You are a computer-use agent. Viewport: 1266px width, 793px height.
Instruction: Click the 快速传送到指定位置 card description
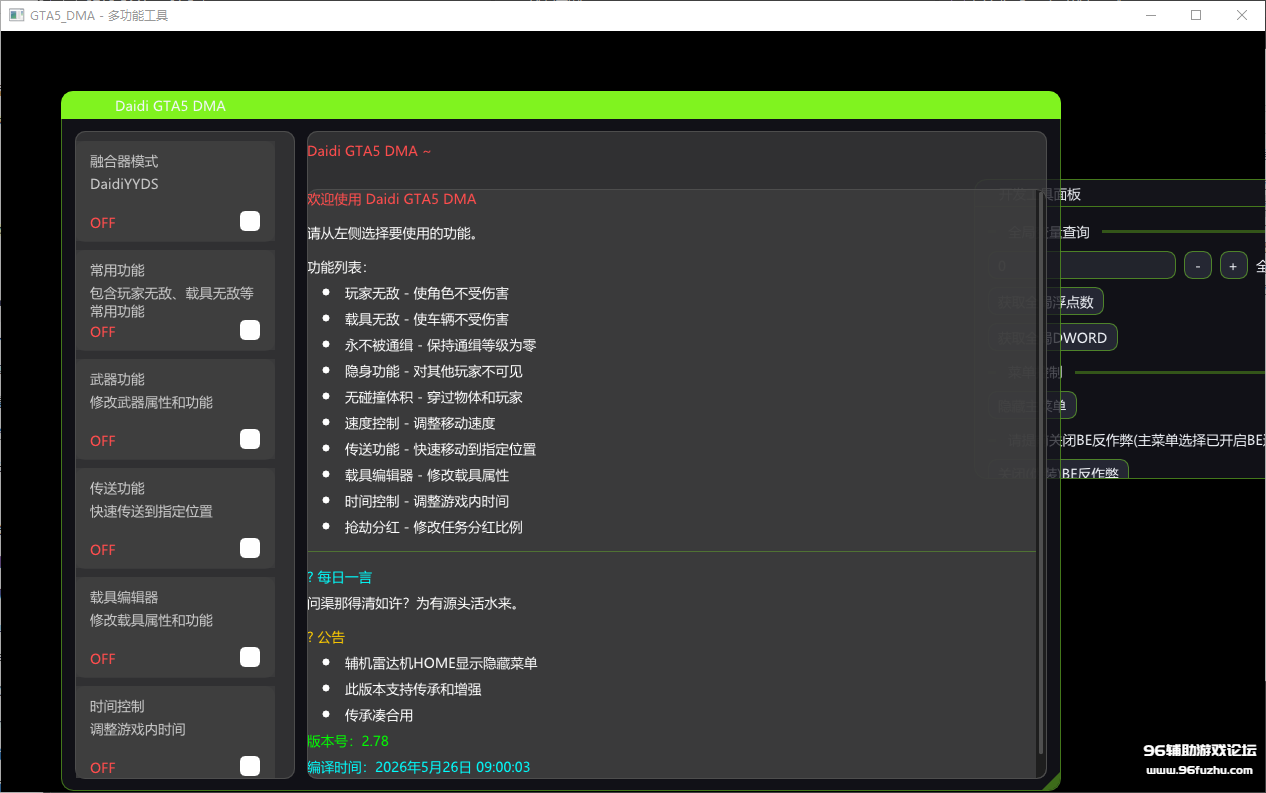click(151, 511)
